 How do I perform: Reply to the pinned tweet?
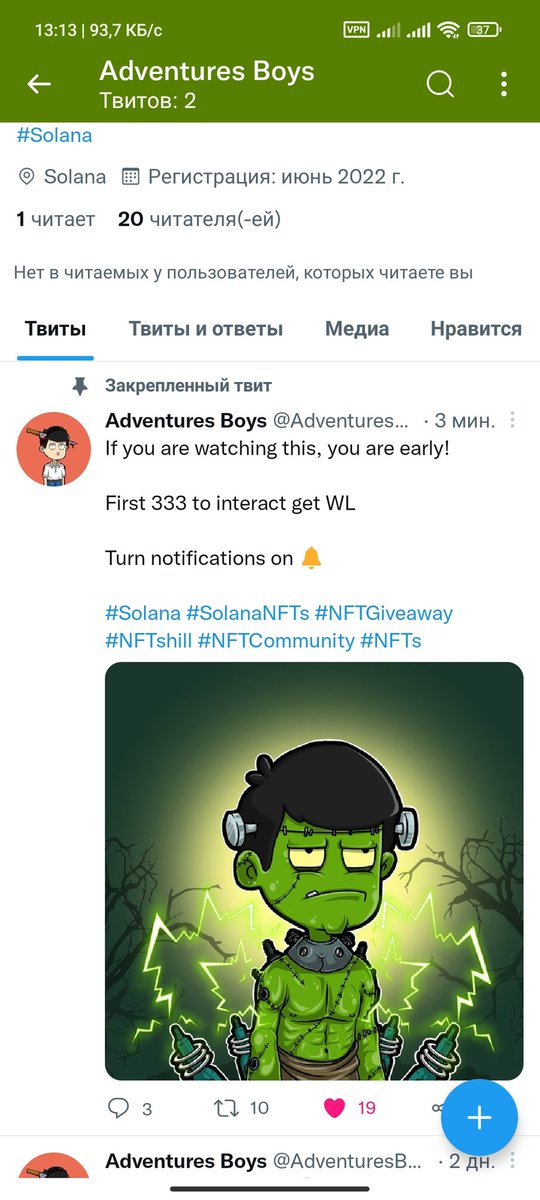click(x=130, y=1108)
